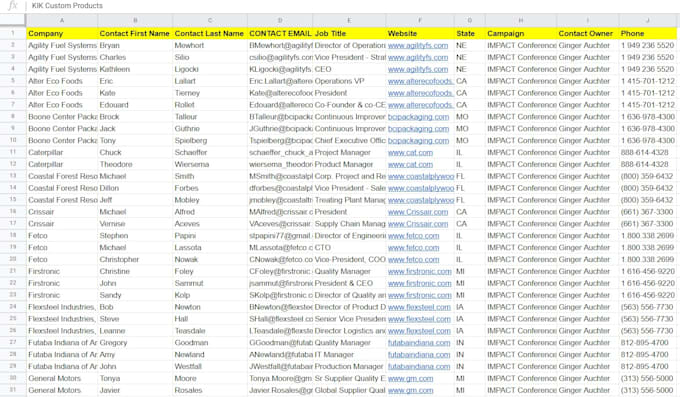
Task: Select column J header
Action: [x=647, y=20]
